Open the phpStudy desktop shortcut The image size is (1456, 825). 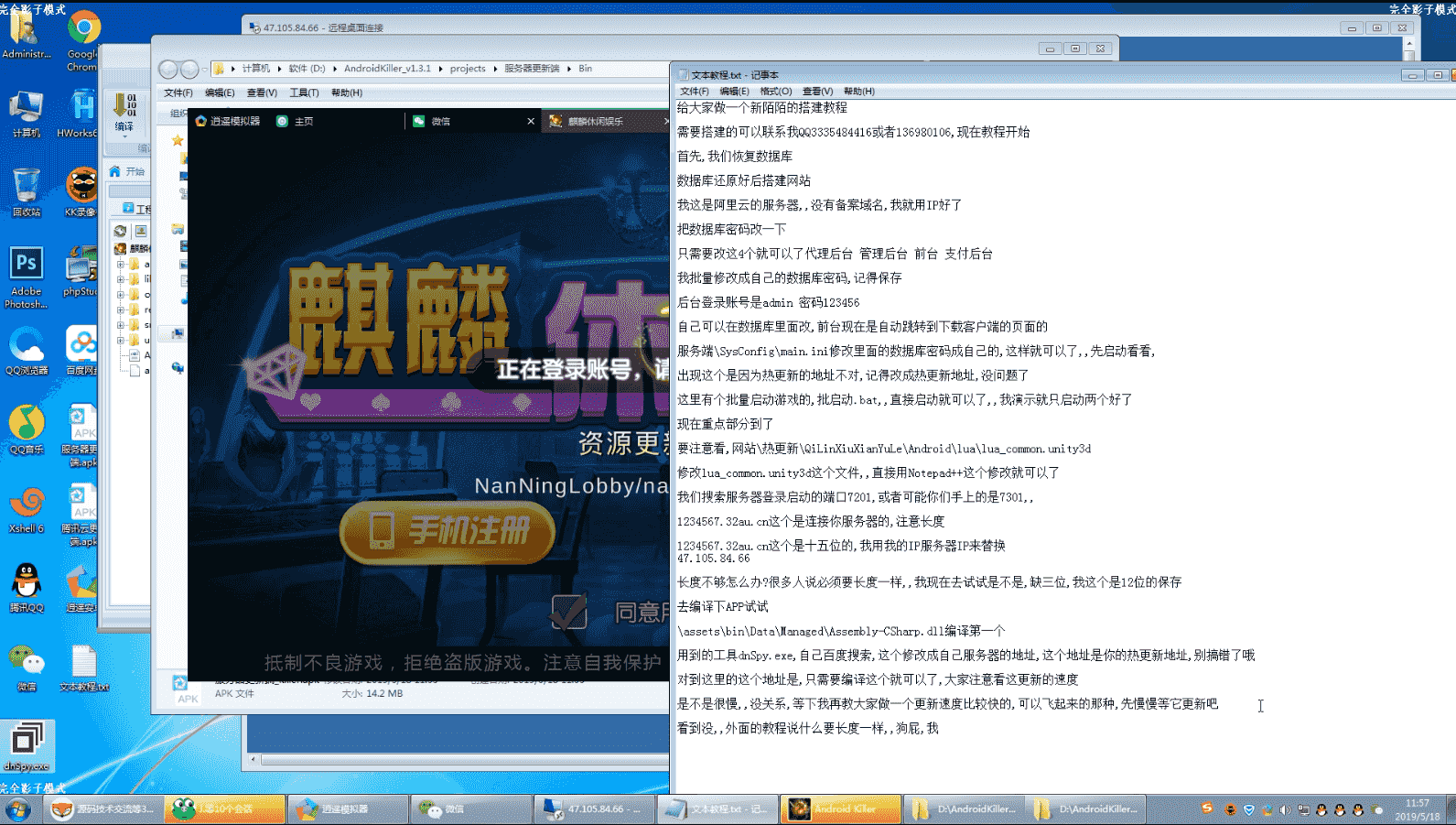pos(81,271)
